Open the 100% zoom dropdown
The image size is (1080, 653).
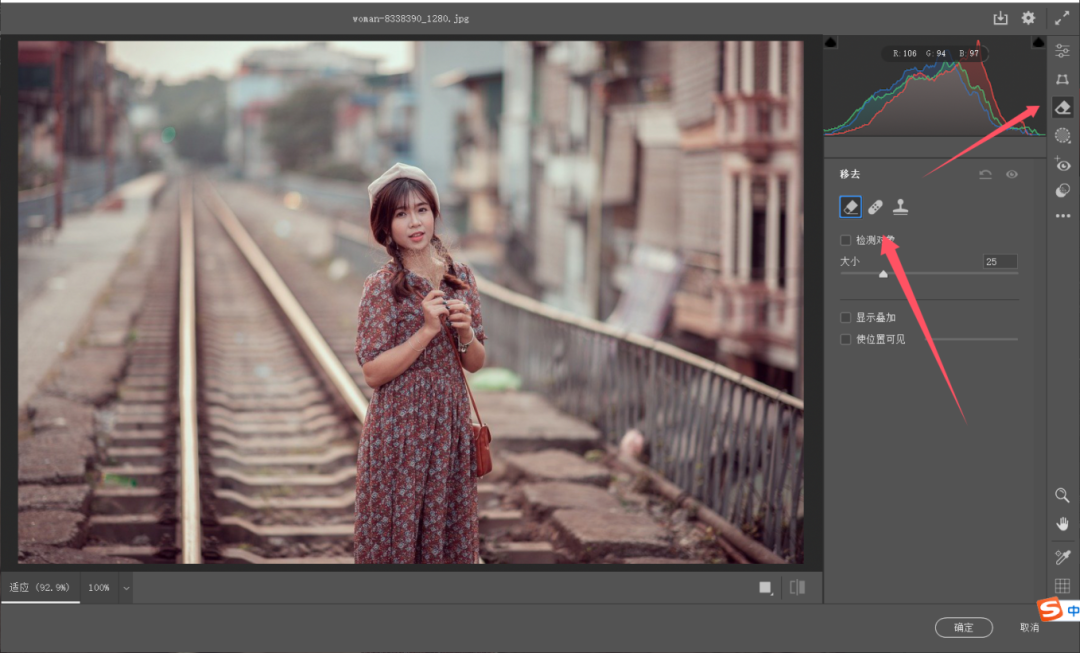coord(103,588)
